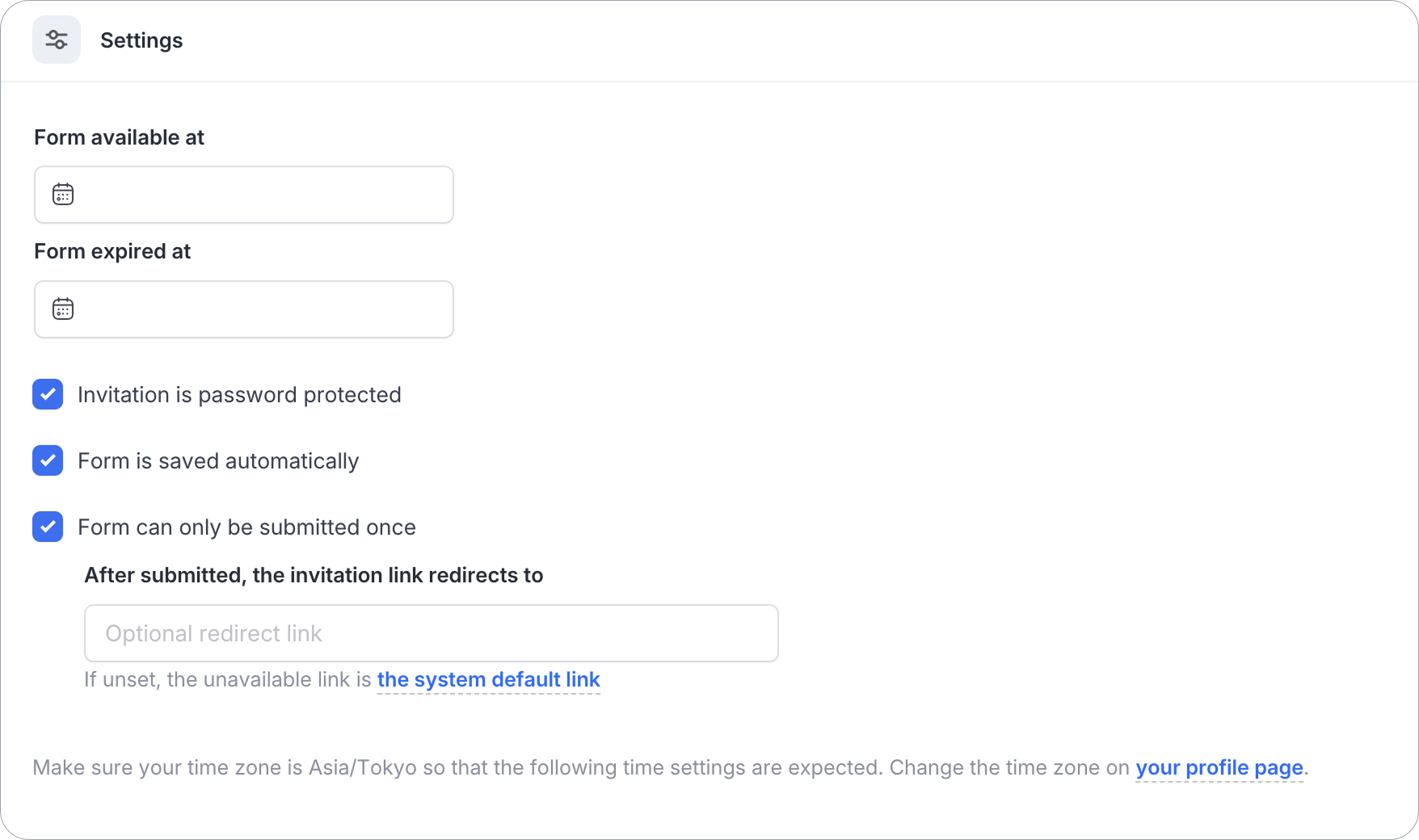Click the calendar icon in Form expired at
The image size is (1419, 840).
pyautogui.click(x=63, y=309)
